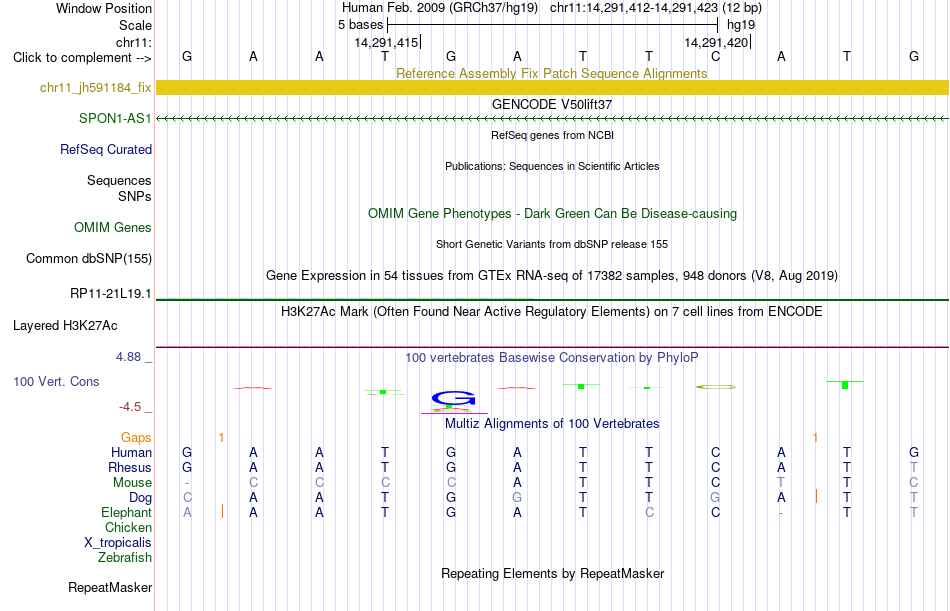The width and height of the screenshot is (950, 611).
Task: Click the 'Scale' label on the left
Action: tap(135, 25)
